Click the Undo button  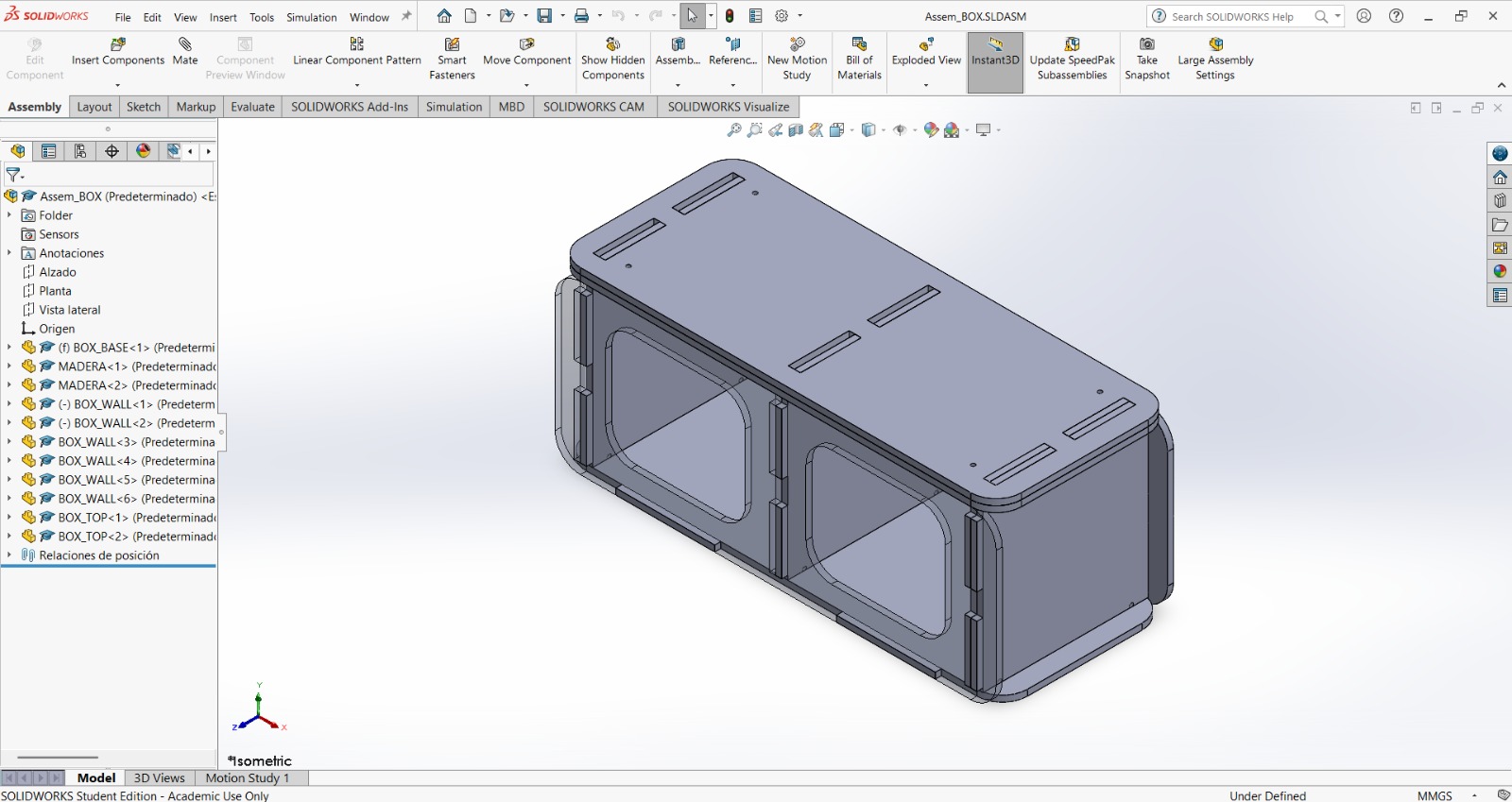click(618, 16)
